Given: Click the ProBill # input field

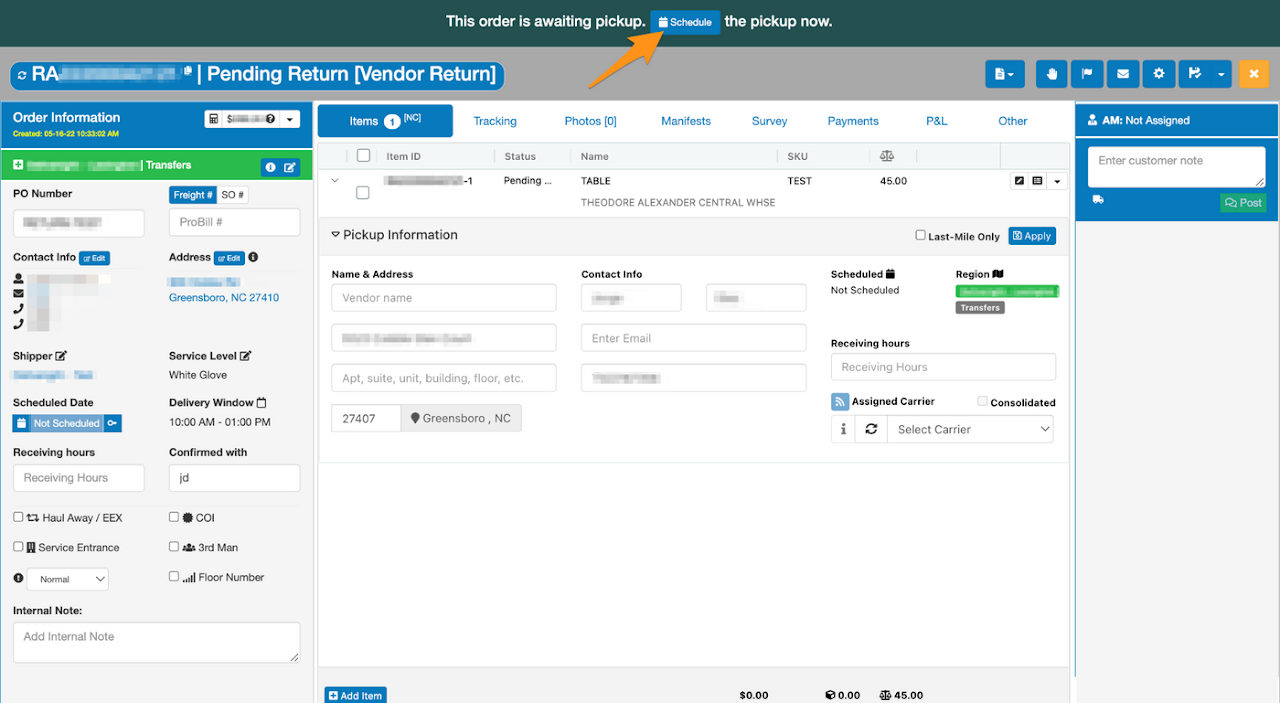Looking at the screenshot, I should 235,222.
